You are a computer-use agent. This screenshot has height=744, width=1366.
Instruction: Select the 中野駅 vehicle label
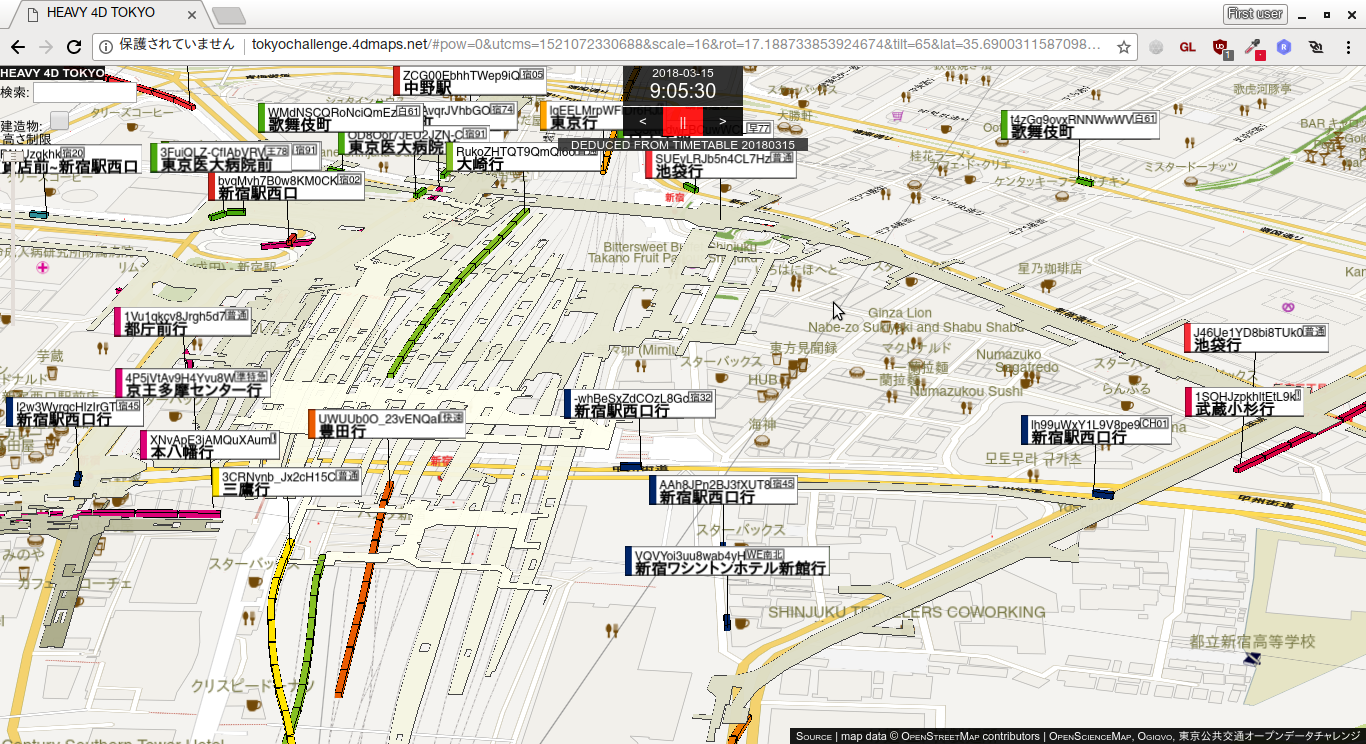coord(469,81)
